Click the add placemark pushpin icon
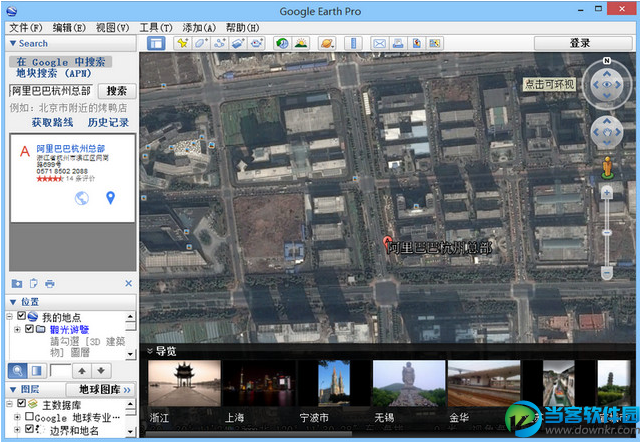 (x=182, y=43)
